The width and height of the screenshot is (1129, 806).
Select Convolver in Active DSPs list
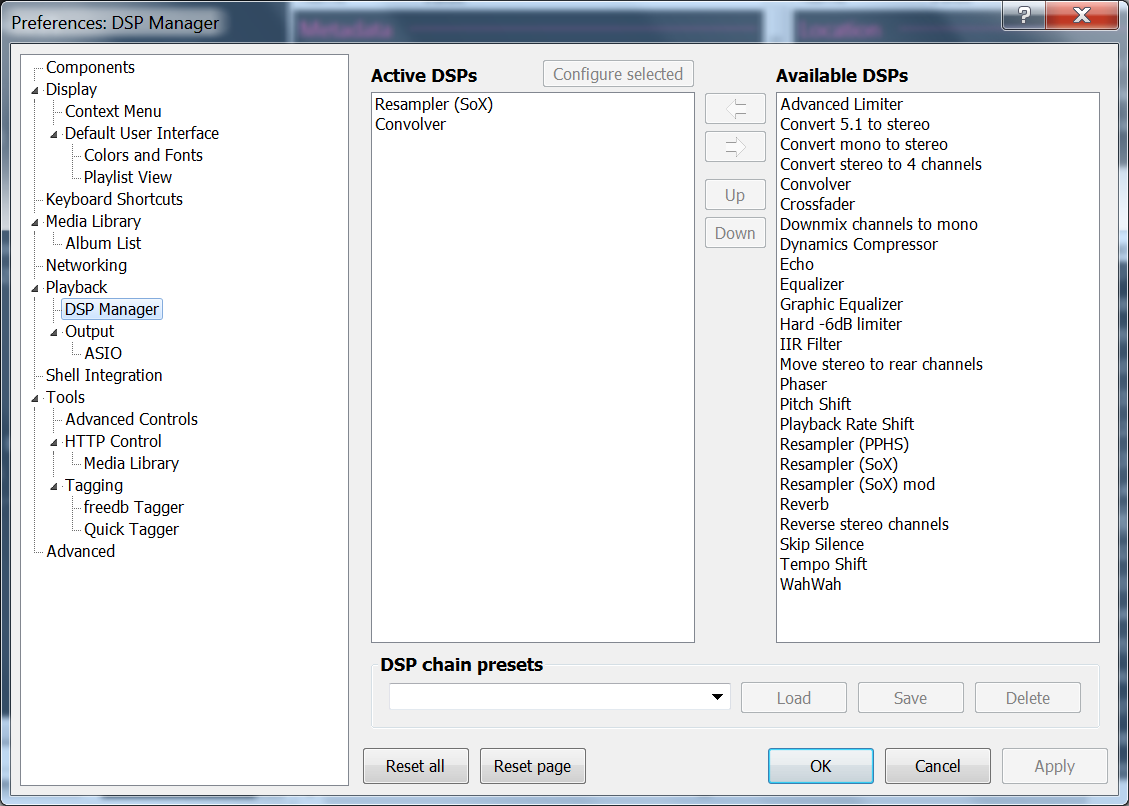point(410,124)
